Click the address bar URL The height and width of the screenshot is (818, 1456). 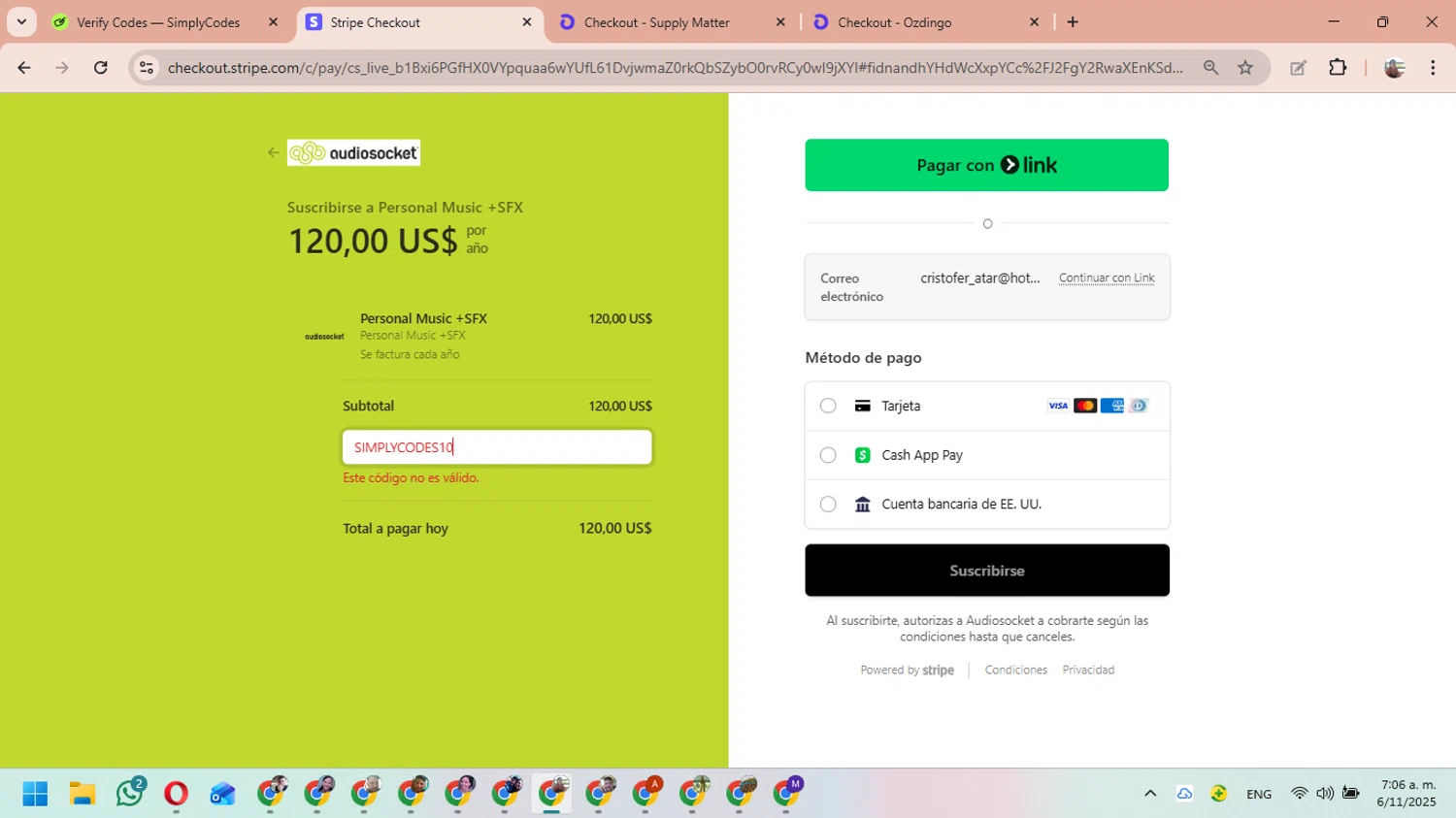point(675,68)
